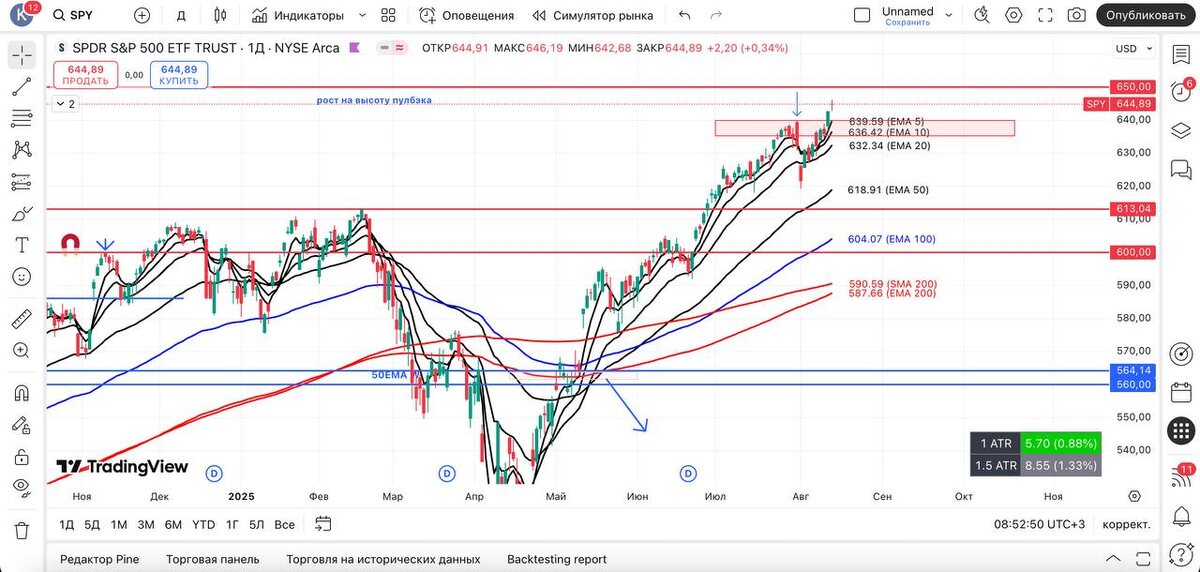Expand the bottom panel with chevron up
The image size is (1200, 572).
click(x=1113, y=558)
